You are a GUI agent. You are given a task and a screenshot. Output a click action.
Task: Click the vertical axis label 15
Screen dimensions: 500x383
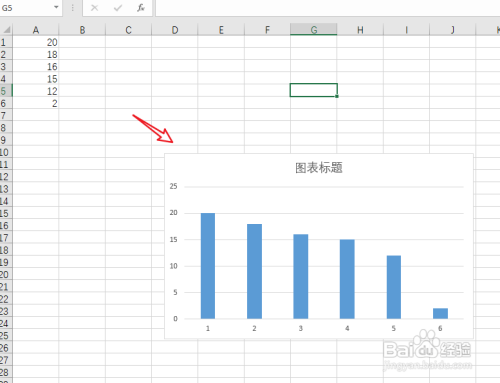pyautogui.click(x=173, y=239)
